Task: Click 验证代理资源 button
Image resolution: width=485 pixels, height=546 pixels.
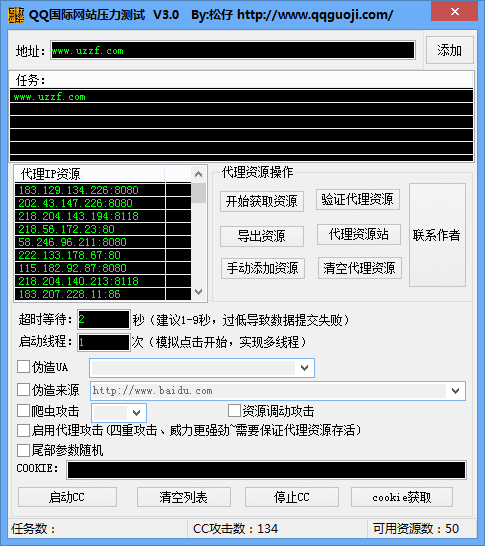Action: (358, 200)
